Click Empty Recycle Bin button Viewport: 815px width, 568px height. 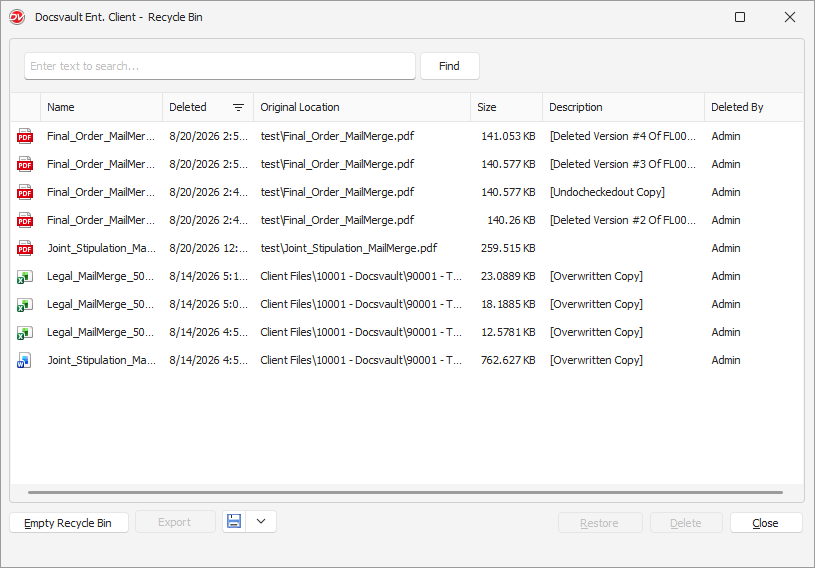click(69, 523)
